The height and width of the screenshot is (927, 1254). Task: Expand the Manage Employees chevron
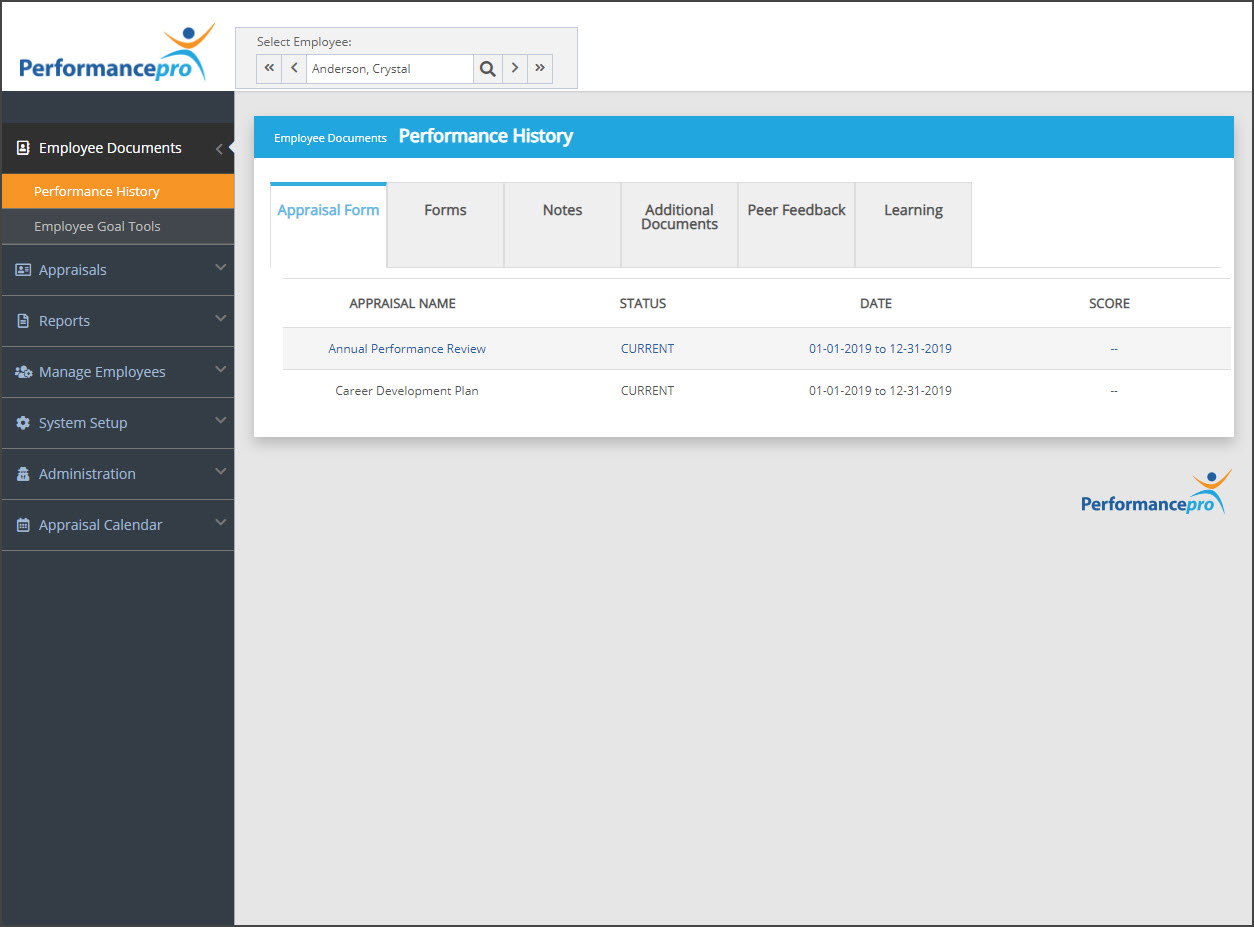tap(221, 370)
